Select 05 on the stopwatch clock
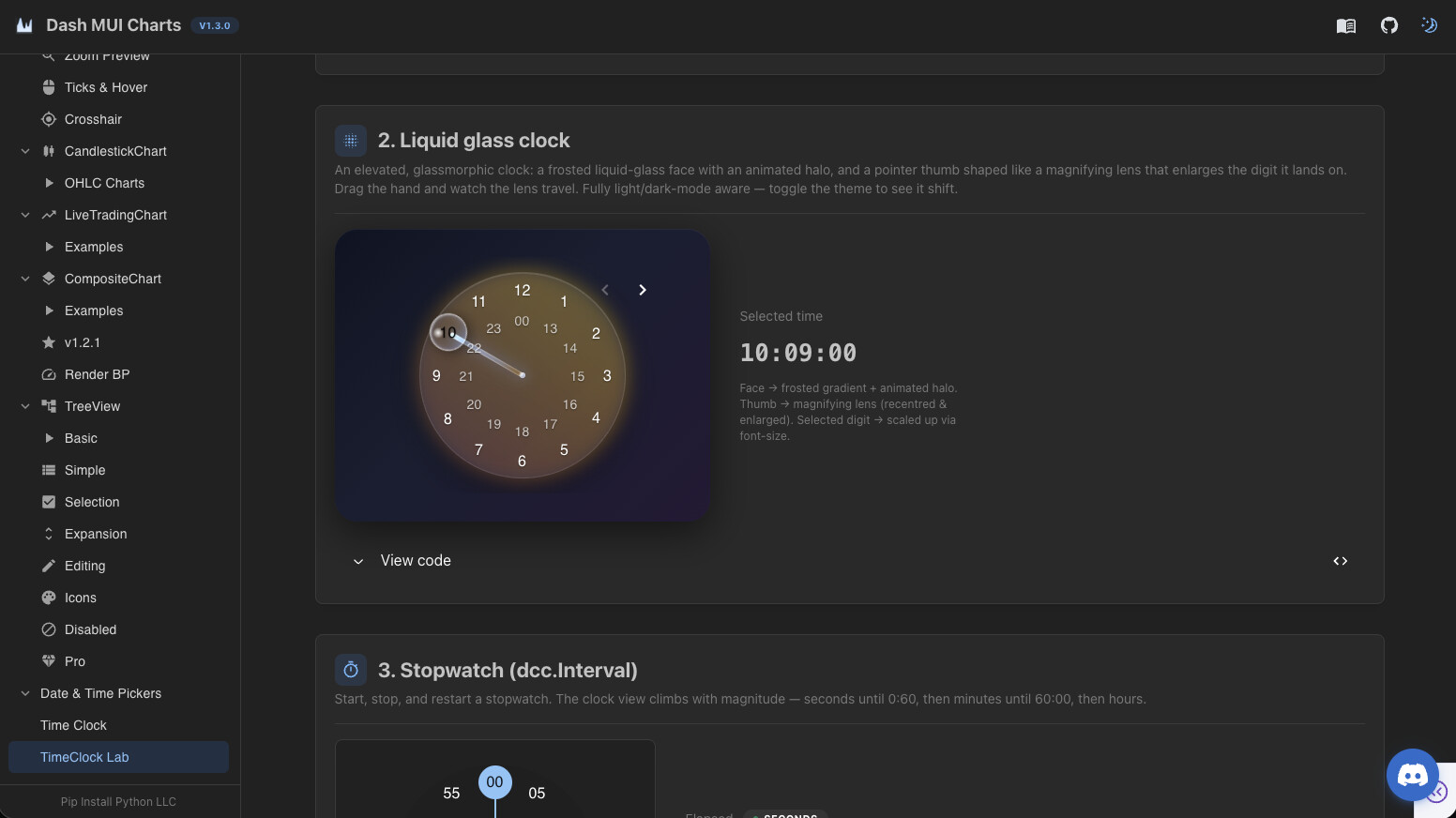The height and width of the screenshot is (818, 1456). click(537, 794)
